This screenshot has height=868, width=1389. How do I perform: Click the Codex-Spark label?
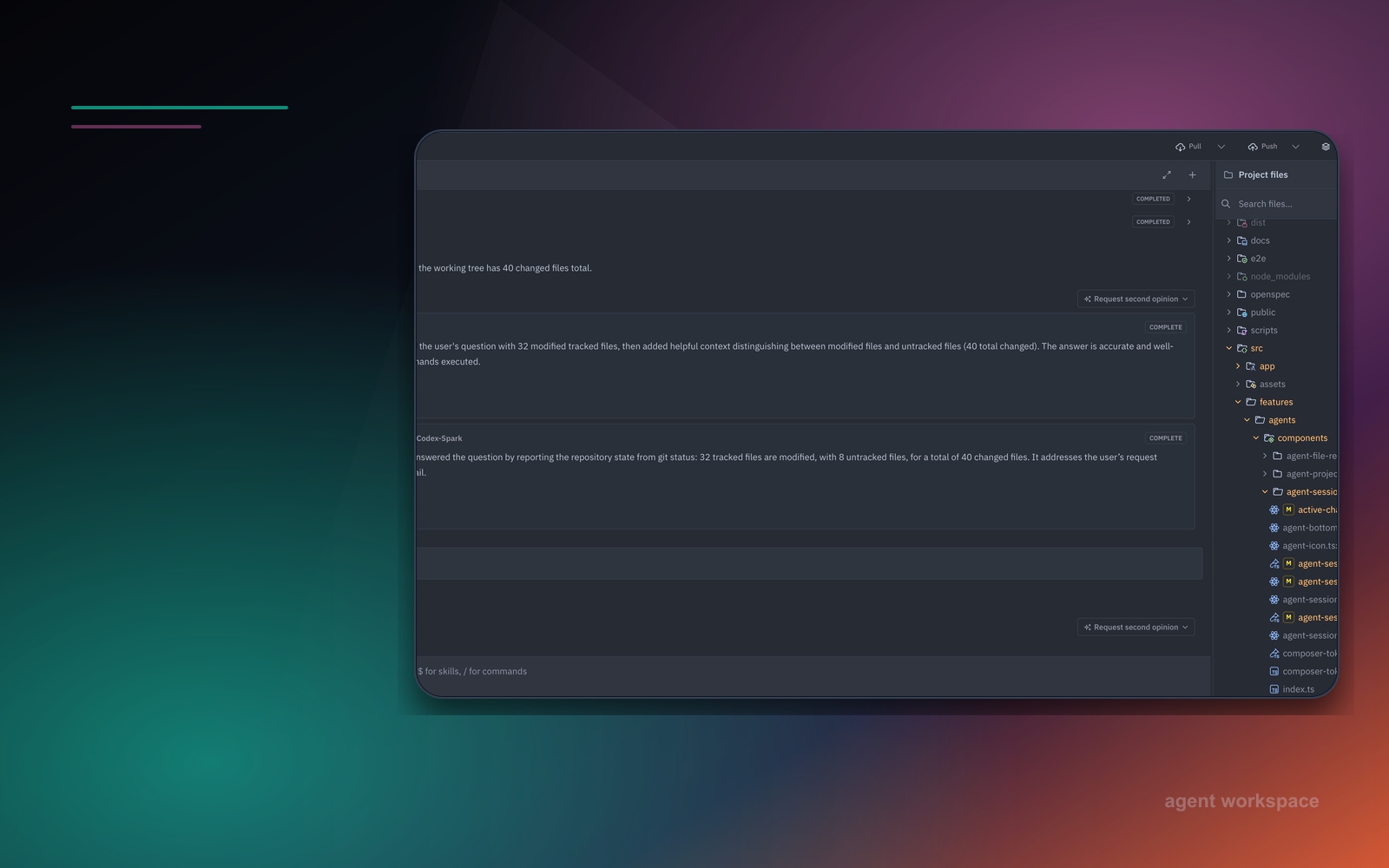coord(439,438)
